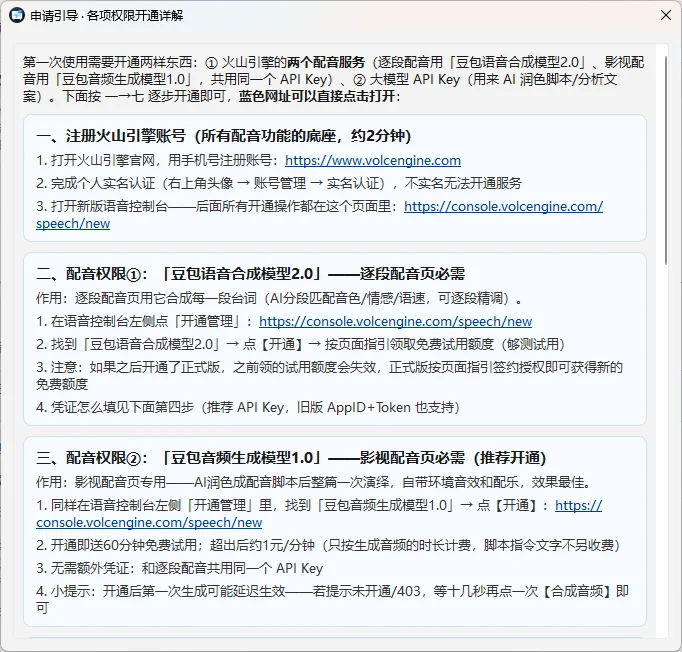Image resolution: width=682 pixels, height=652 pixels.
Task: Click heading 三、配音权限②:「豆包音频生成模型1.0」
Action: click(291, 458)
